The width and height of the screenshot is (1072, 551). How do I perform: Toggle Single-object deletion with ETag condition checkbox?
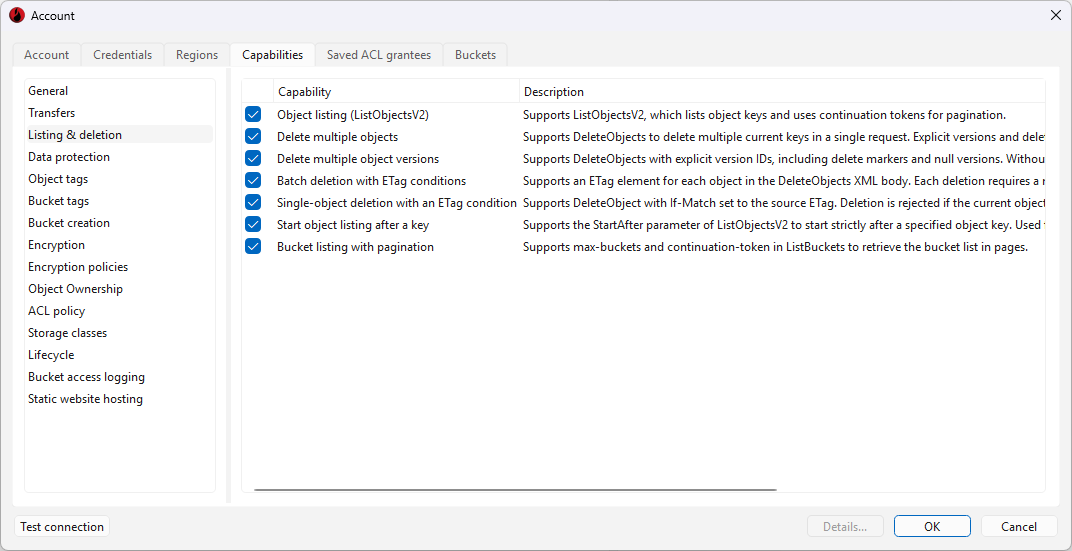(253, 202)
